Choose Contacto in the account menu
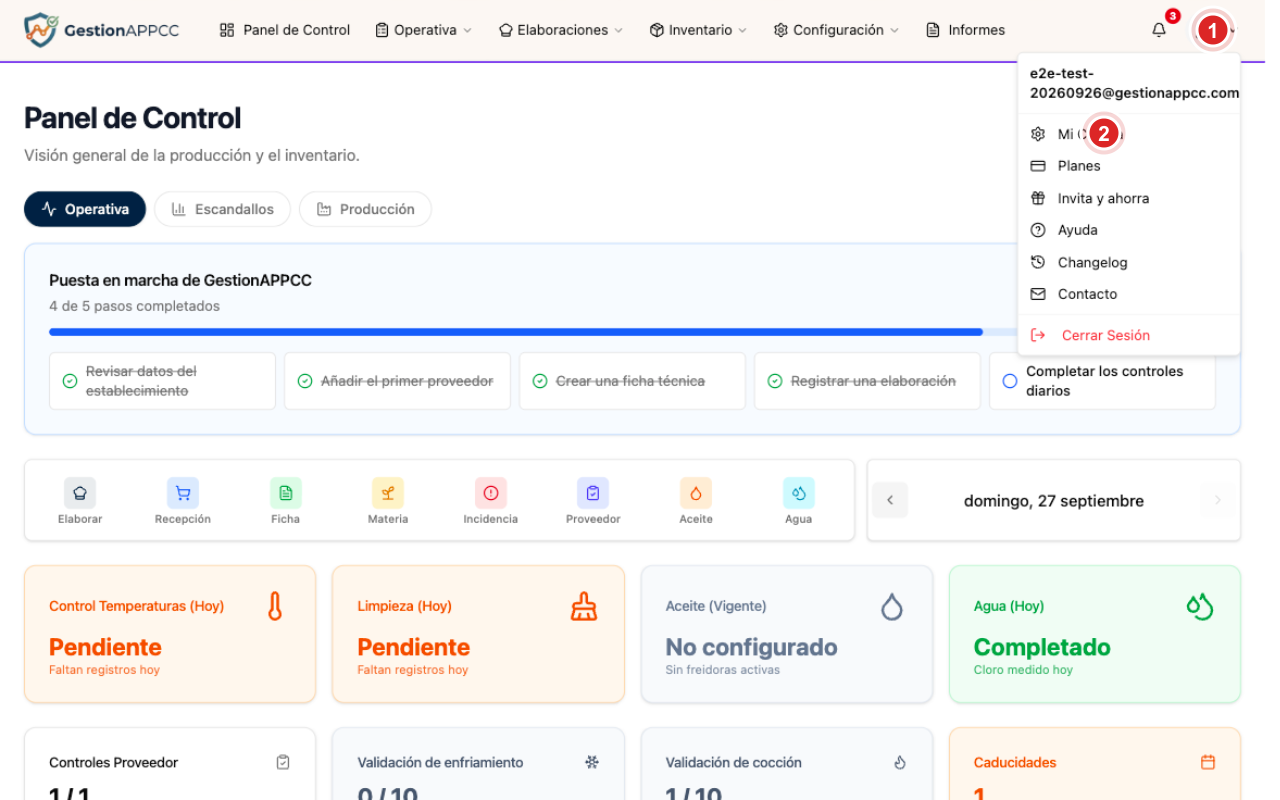Screen dimensions: 1280x800 click(x=1129, y=294)
